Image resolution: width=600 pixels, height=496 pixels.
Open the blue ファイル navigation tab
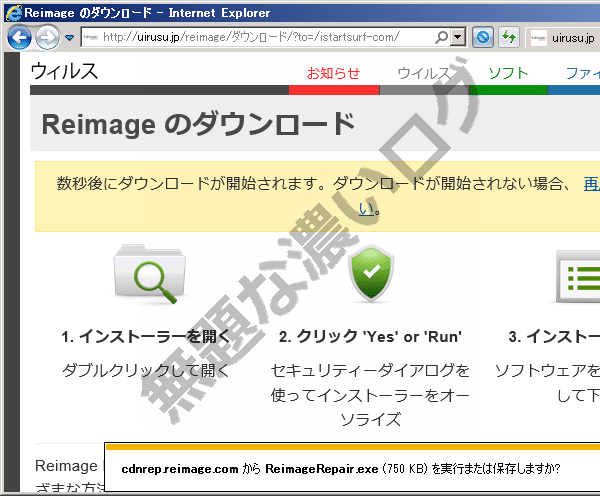click(582, 73)
